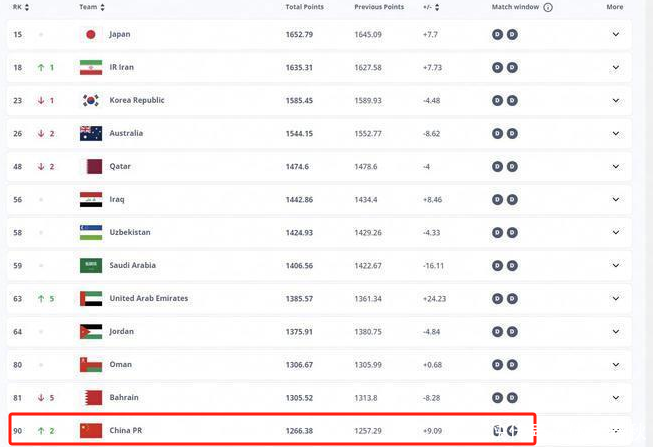
Task: Click the Match window info icon
Action: click(x=548, y=7)
